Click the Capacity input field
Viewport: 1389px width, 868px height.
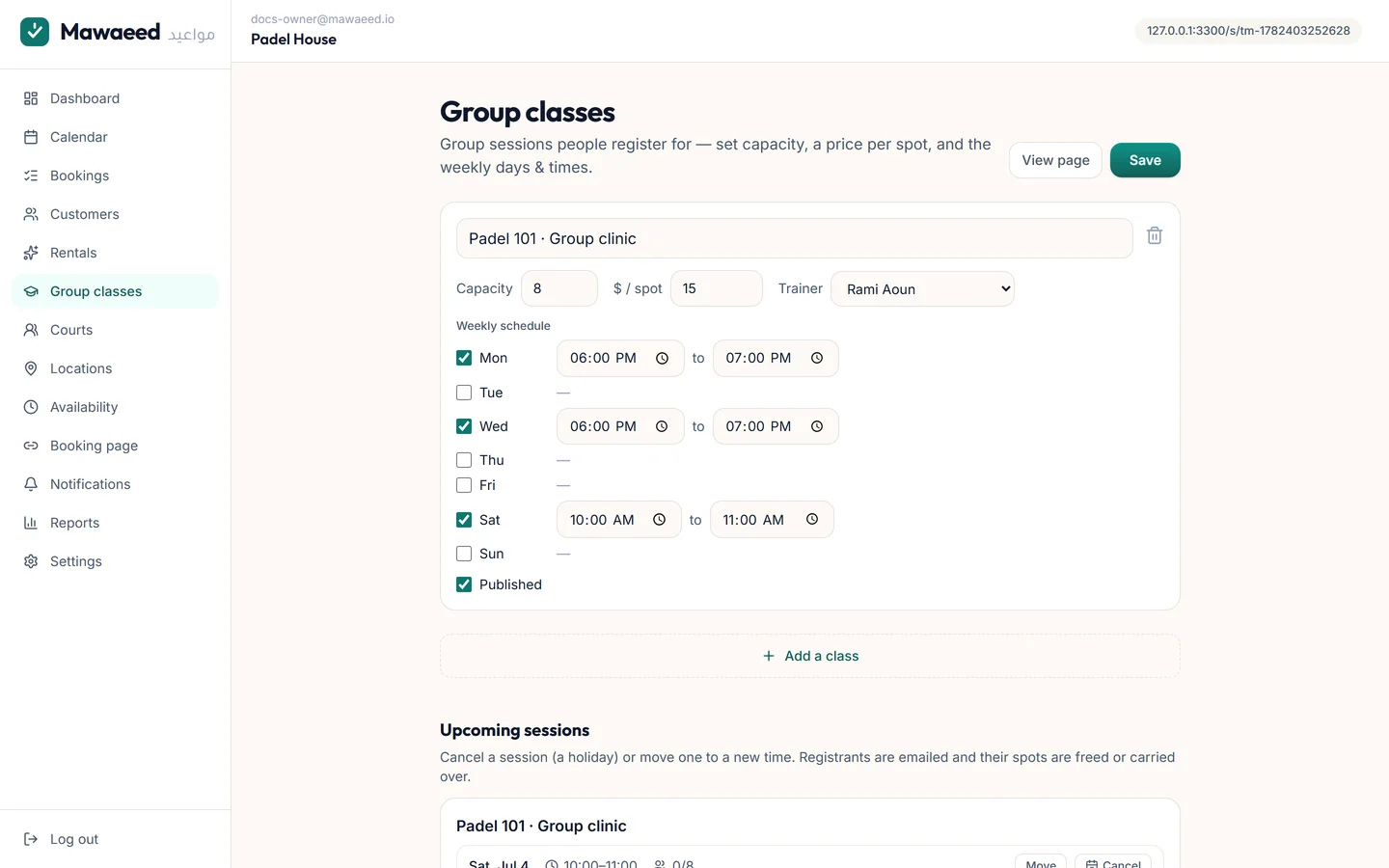click(x=559, y=288)
